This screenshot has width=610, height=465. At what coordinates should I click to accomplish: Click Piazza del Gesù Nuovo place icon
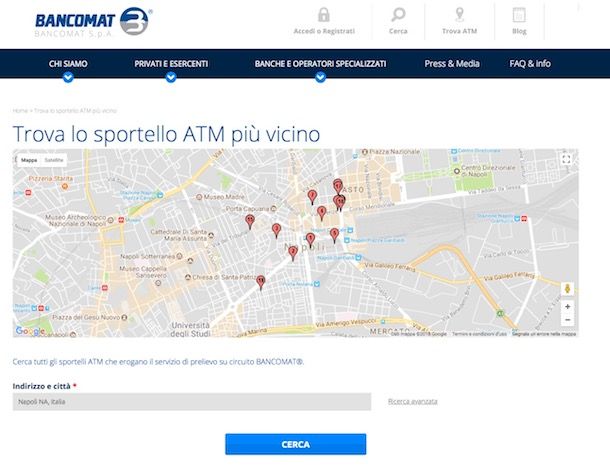[124, 318]
